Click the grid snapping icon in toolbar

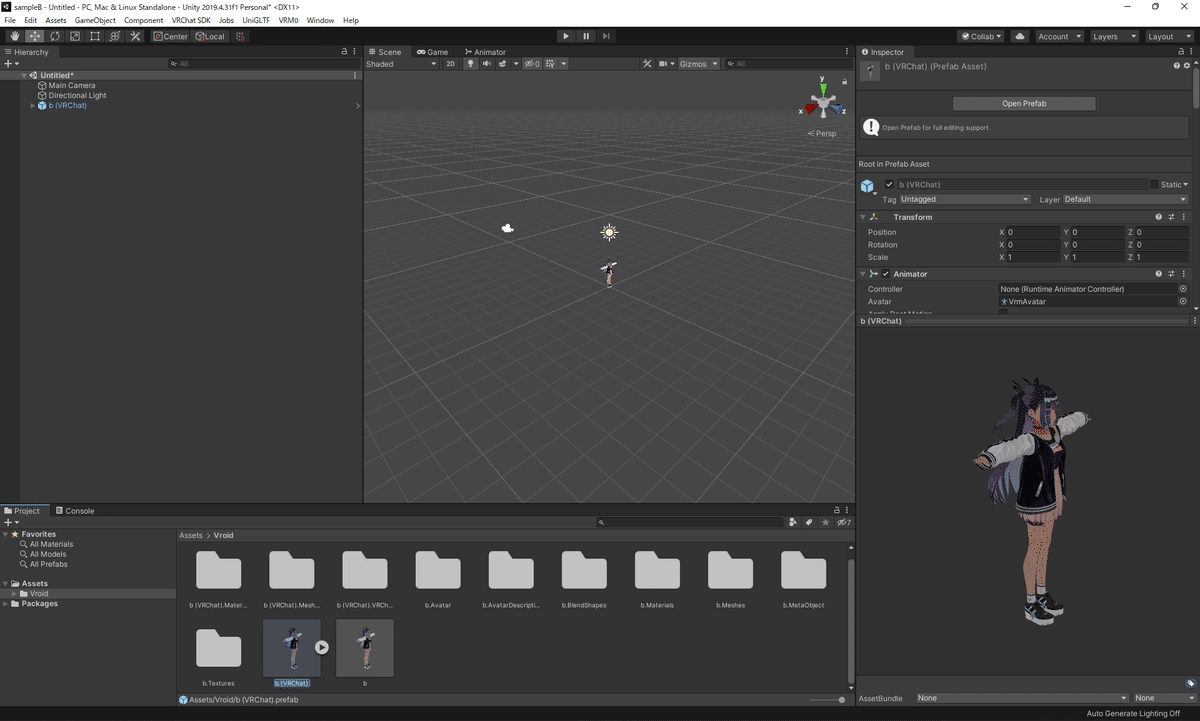click(240, 36)
